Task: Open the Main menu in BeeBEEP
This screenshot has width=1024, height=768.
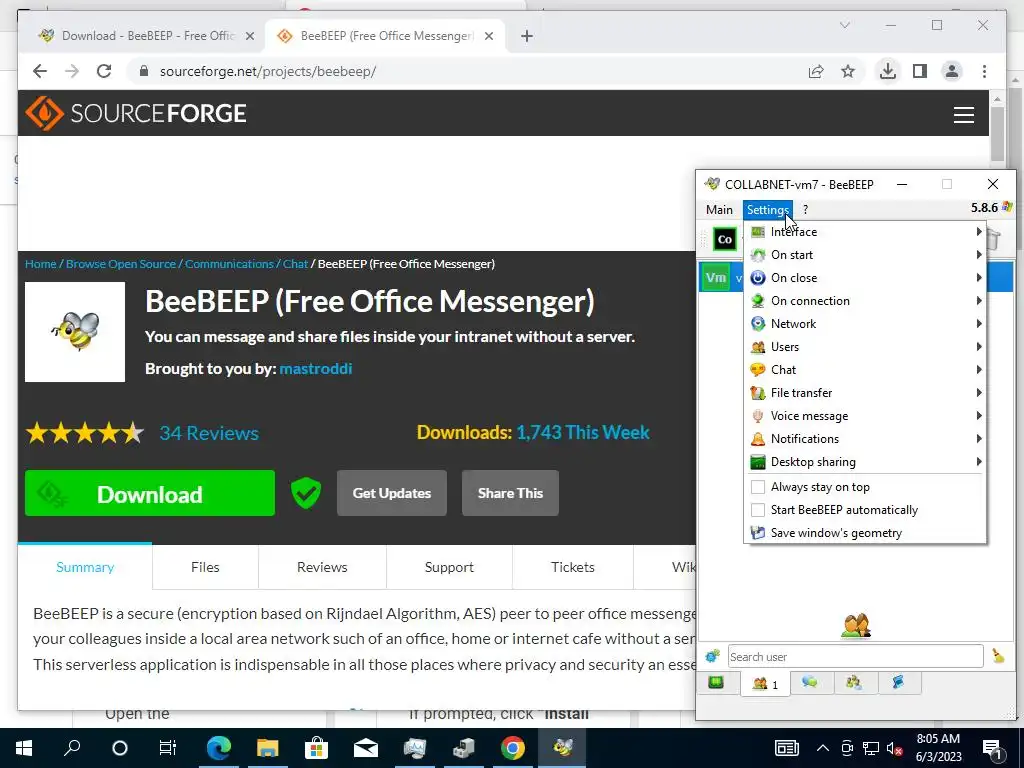Action: [719, 210]
